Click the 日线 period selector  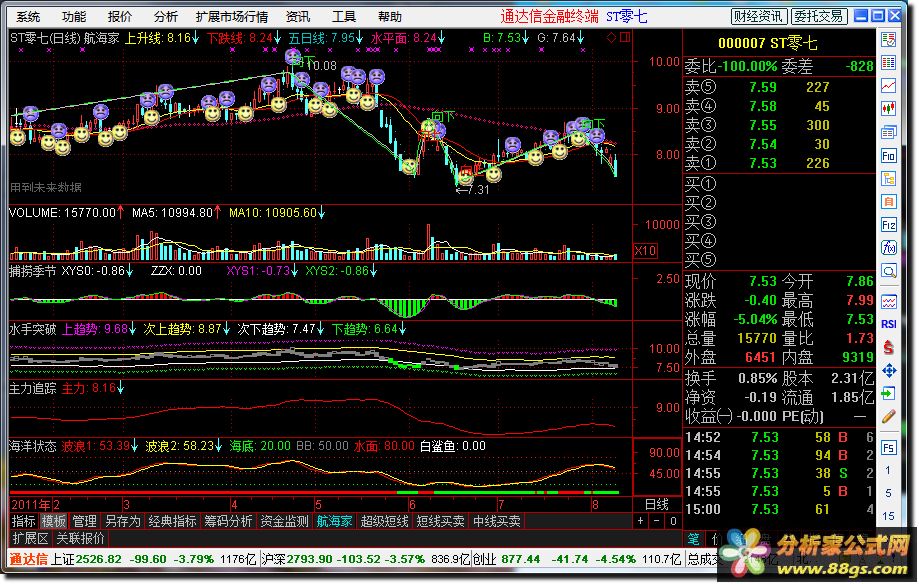pos(657,504)
